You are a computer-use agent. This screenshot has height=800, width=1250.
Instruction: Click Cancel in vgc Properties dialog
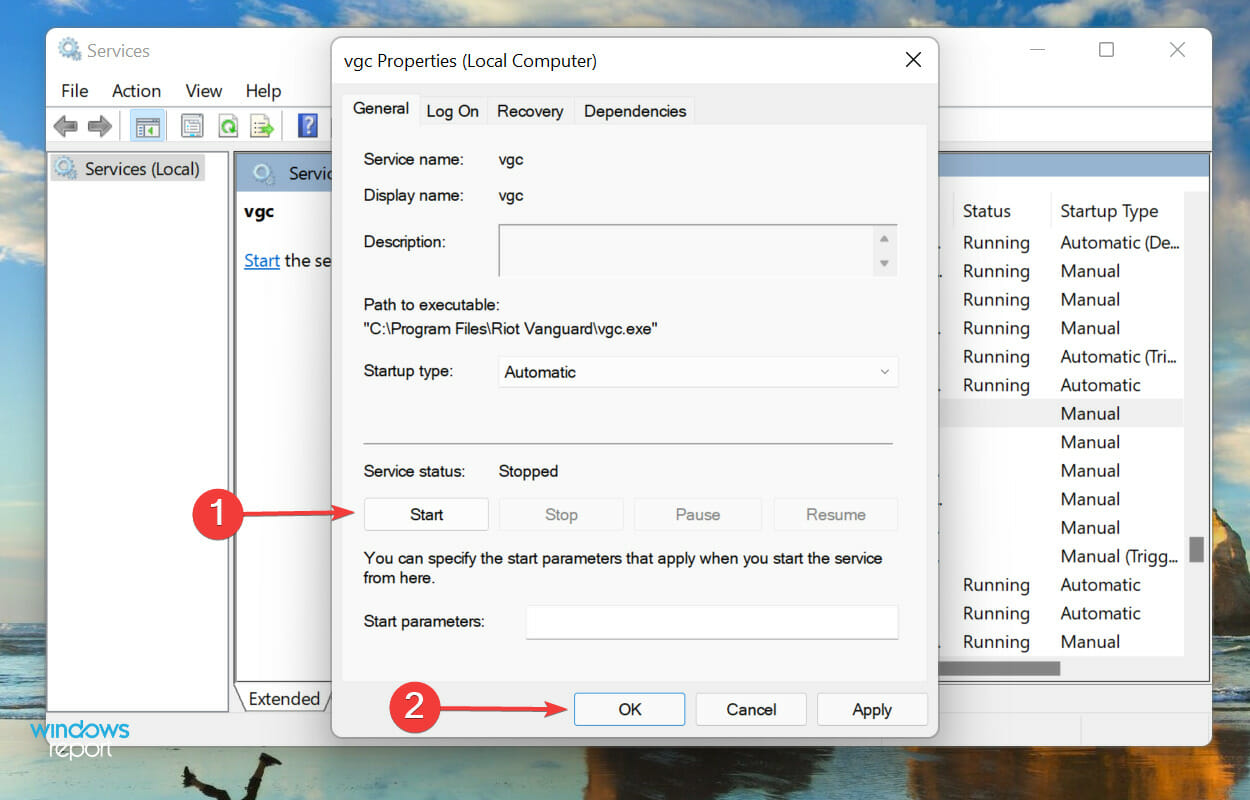(x=751, y=709)
